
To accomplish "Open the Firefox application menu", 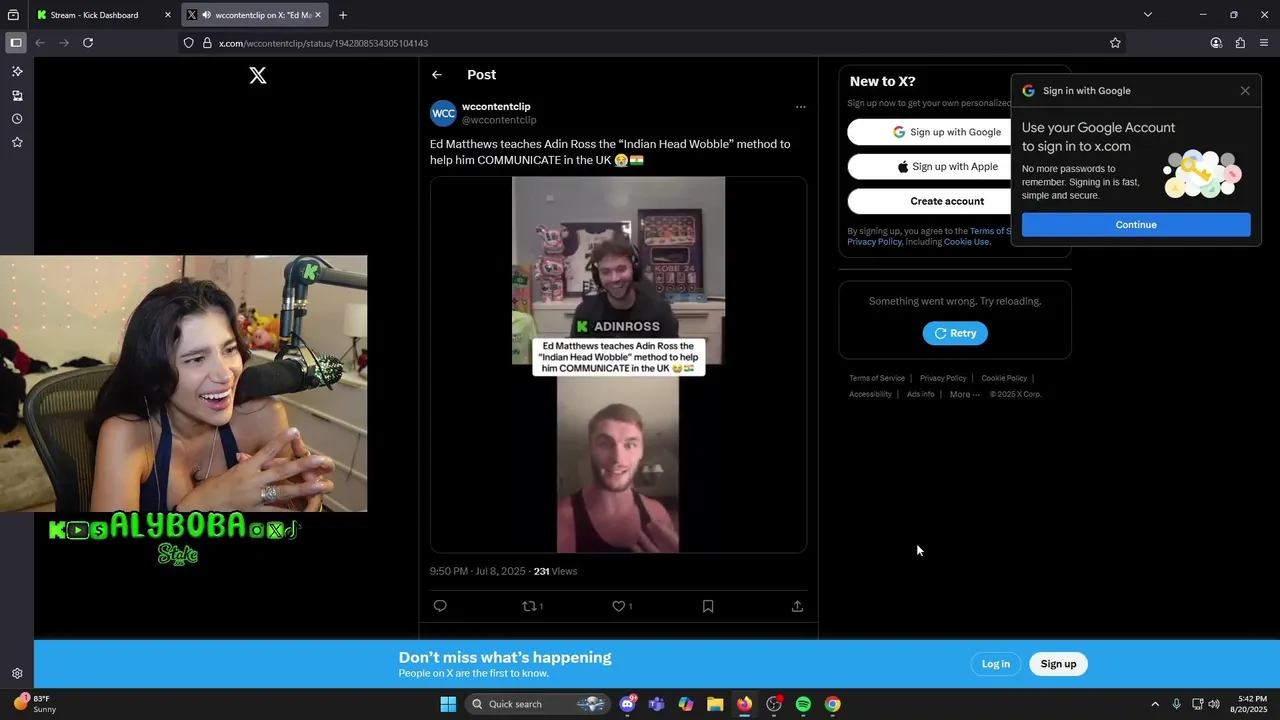I will pos(1265,43).
